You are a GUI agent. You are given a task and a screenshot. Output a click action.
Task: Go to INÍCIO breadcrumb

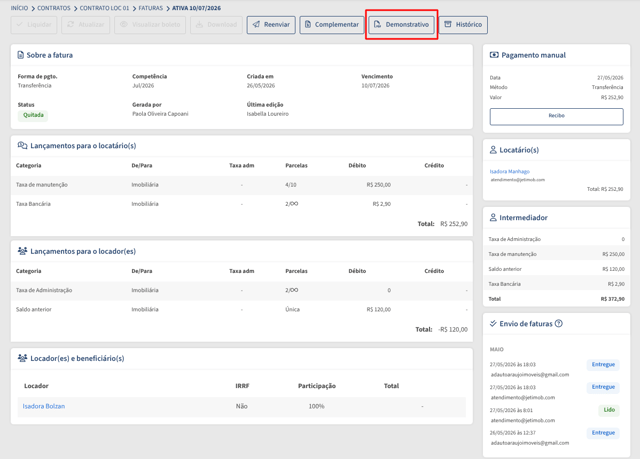(x=20, y=8)
